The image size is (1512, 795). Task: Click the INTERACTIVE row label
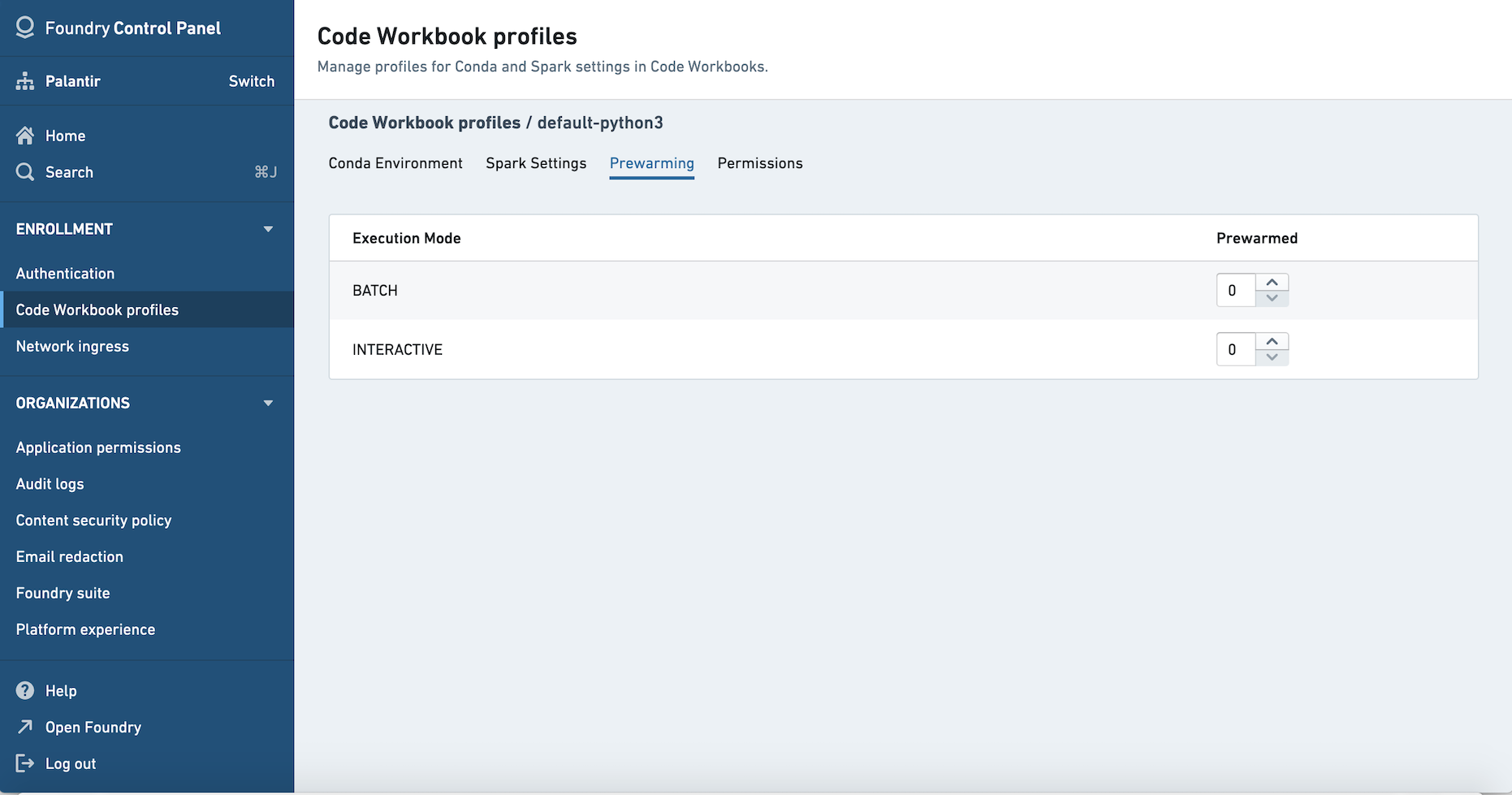[397, 350]
